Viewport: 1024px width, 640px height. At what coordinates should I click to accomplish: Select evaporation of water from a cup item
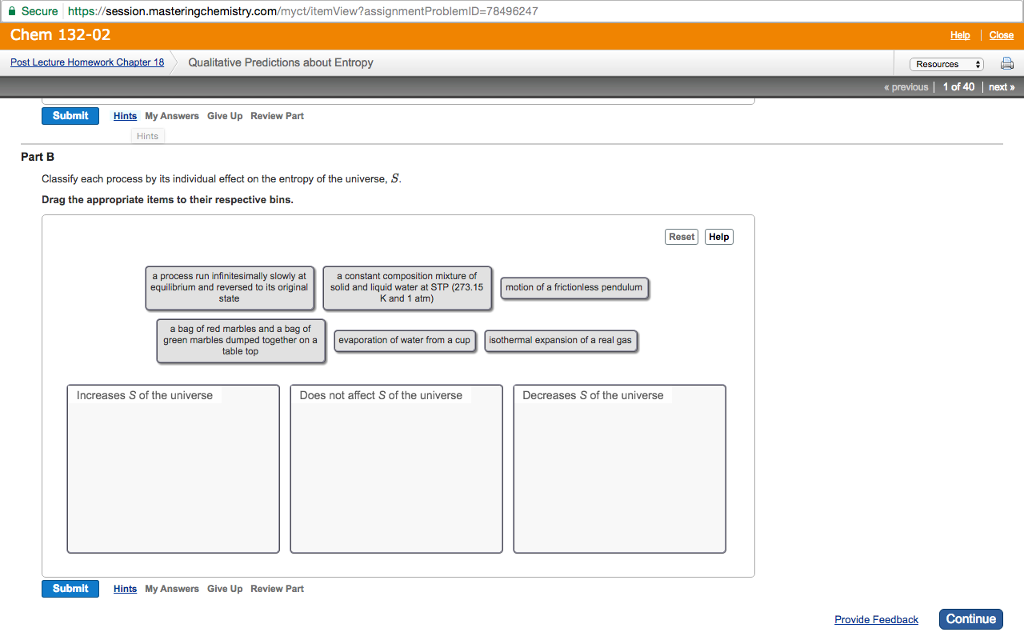pyautogui.click(x=404, y=341)
